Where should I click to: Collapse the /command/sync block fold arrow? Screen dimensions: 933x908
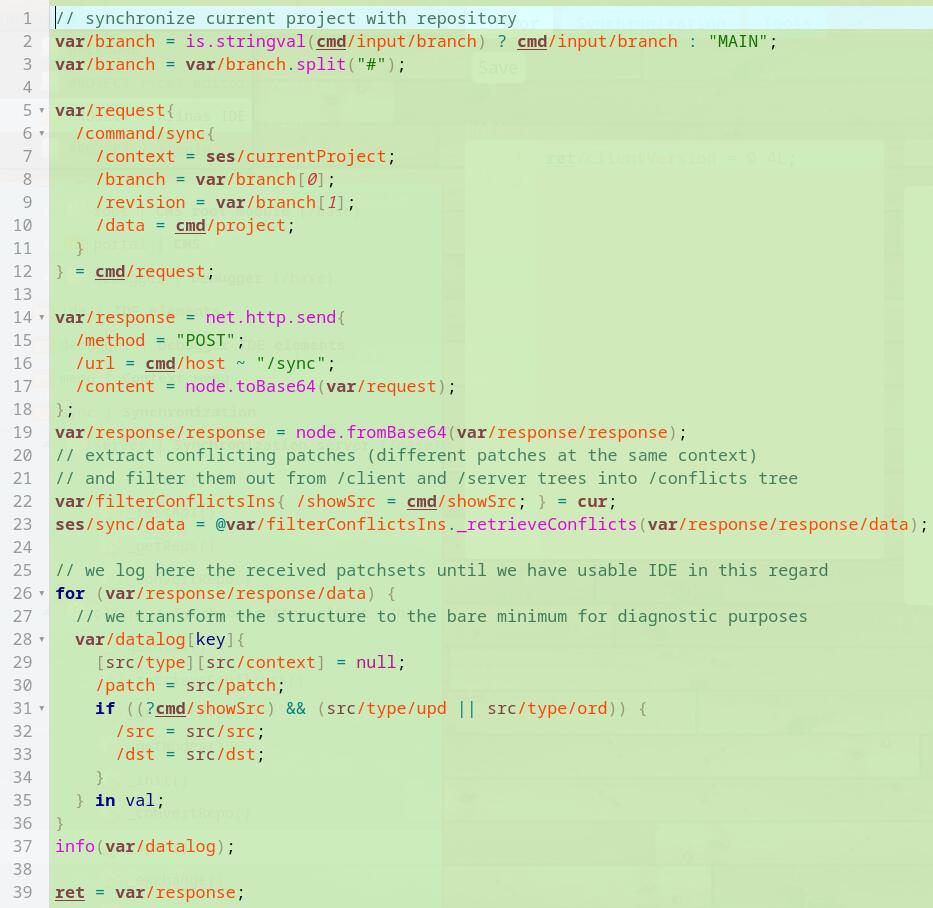(x=41, y=134)
